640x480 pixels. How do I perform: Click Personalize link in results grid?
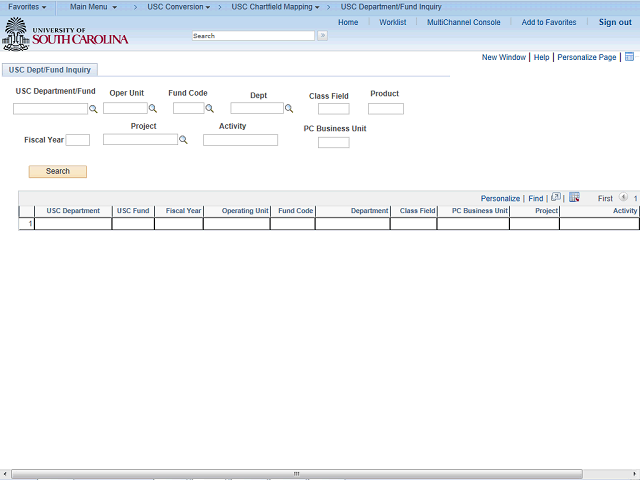click(x=500, y=198)
